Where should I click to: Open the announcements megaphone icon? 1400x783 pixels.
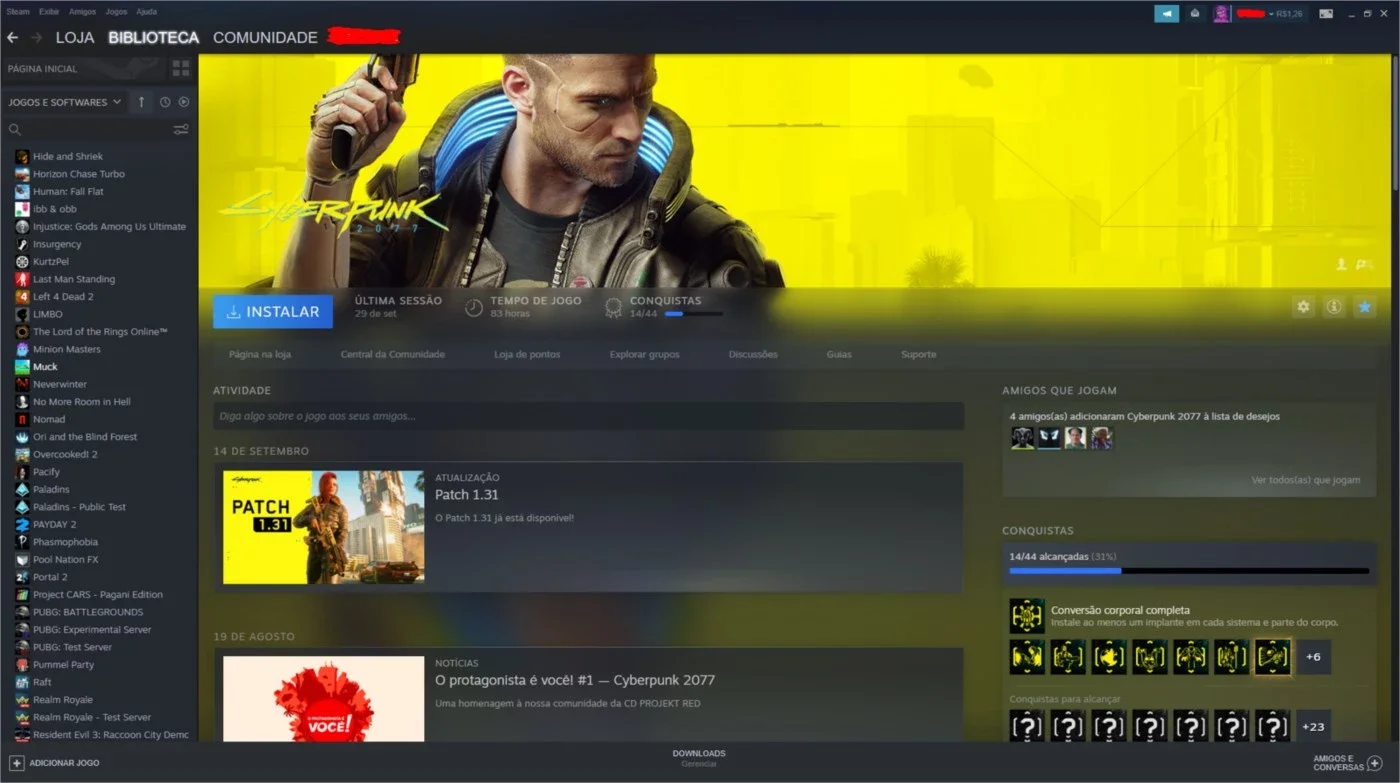(1166, 14)
